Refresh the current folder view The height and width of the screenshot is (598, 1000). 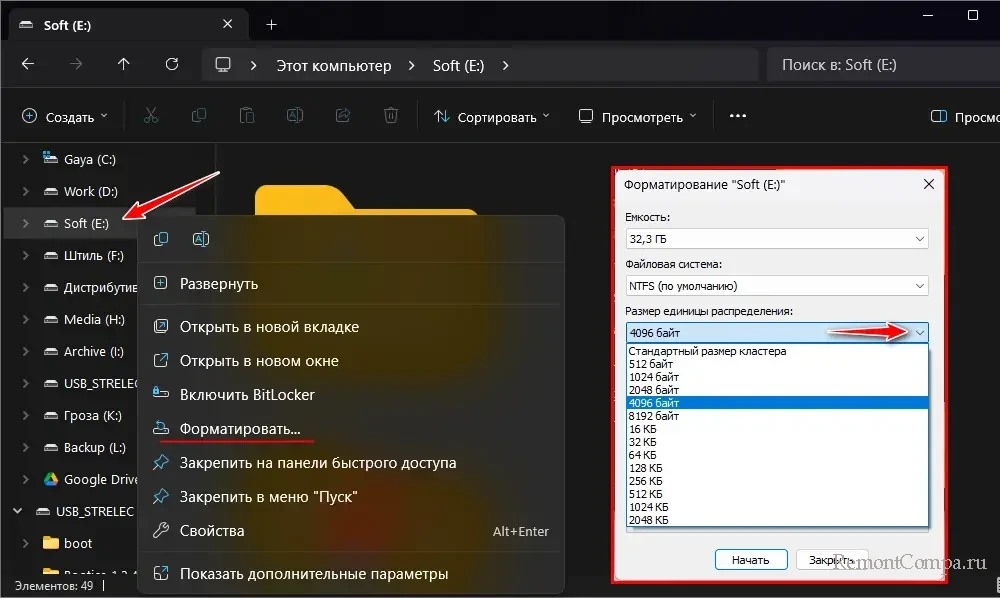point(172,64)
